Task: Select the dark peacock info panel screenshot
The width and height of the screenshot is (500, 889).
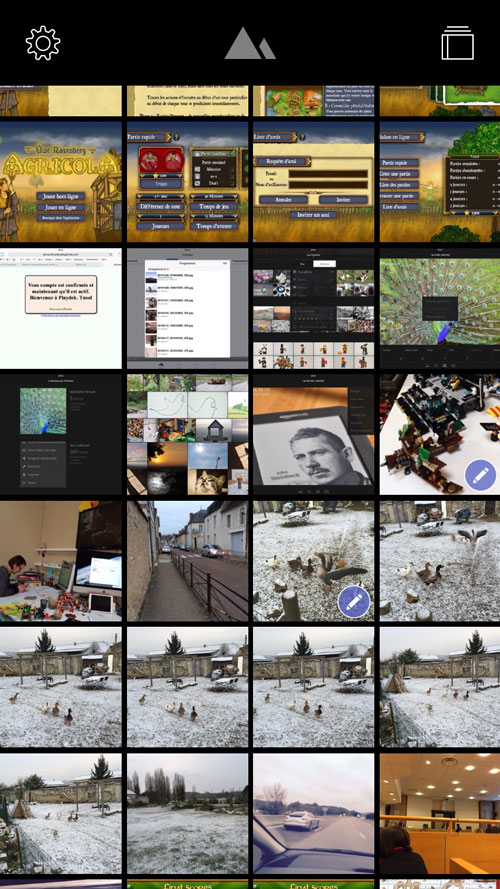Action: tap(61, 434)
